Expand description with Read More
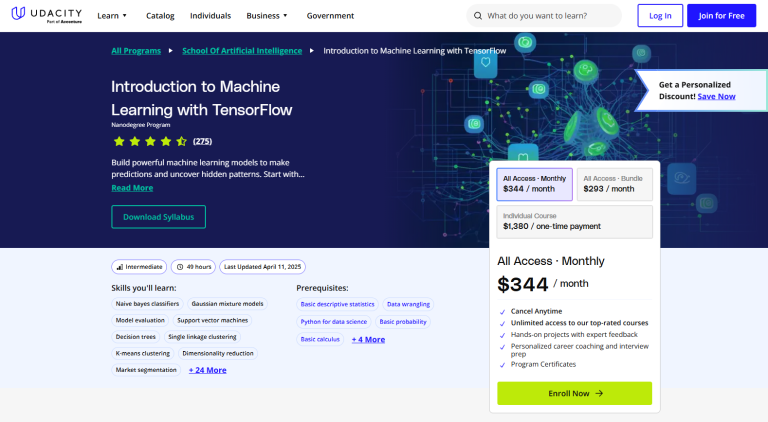 pos(132,188)
